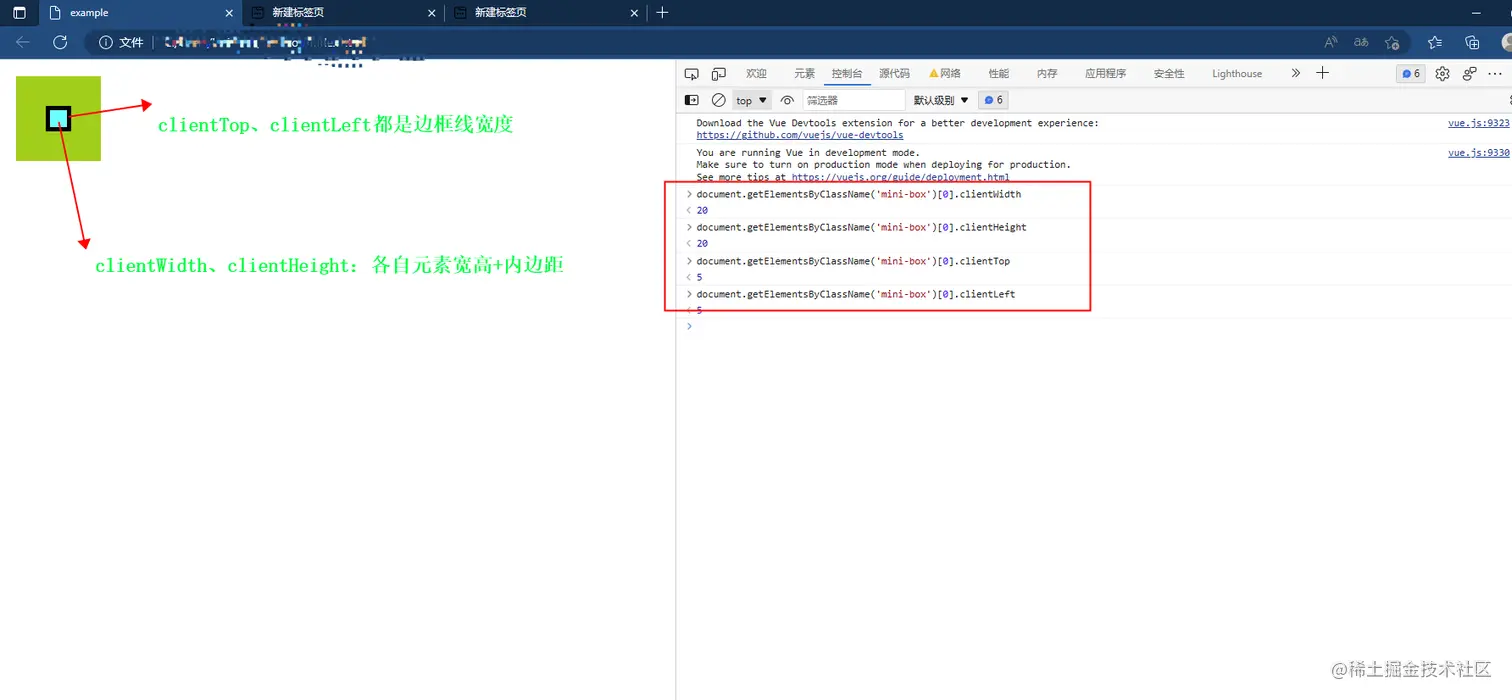Click the console clientLeft command line
The width and height of the screenshot is (1512, 700).
[856, 294]
